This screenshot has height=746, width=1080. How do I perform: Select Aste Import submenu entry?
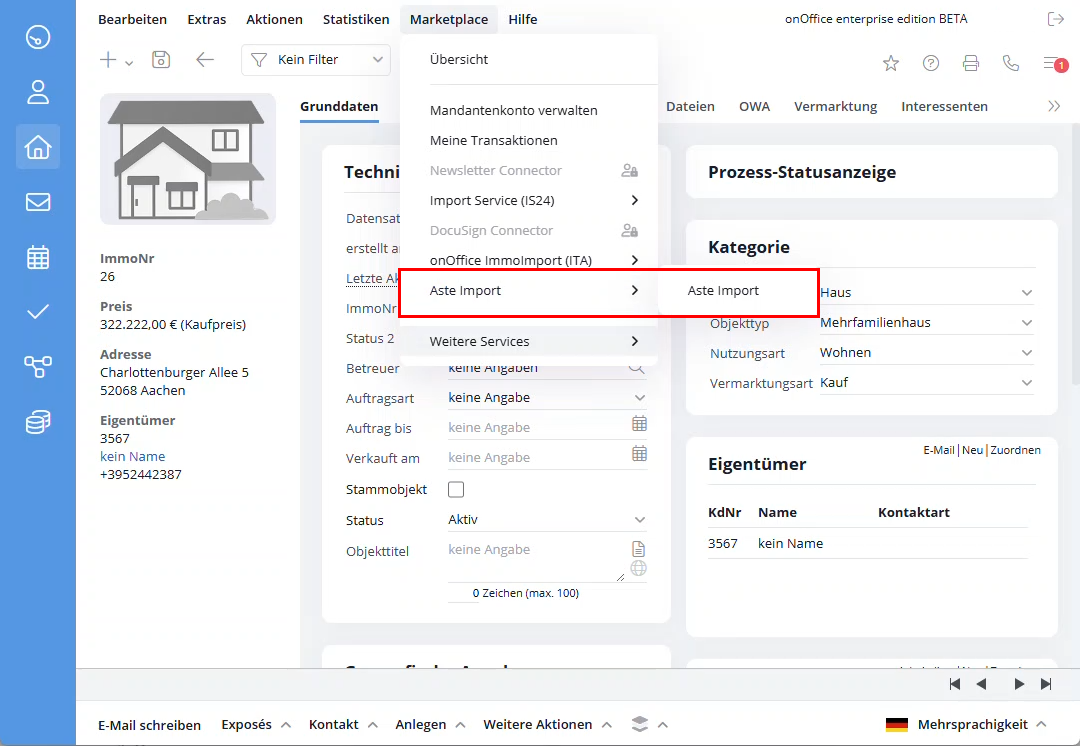(x=723, y=291)
